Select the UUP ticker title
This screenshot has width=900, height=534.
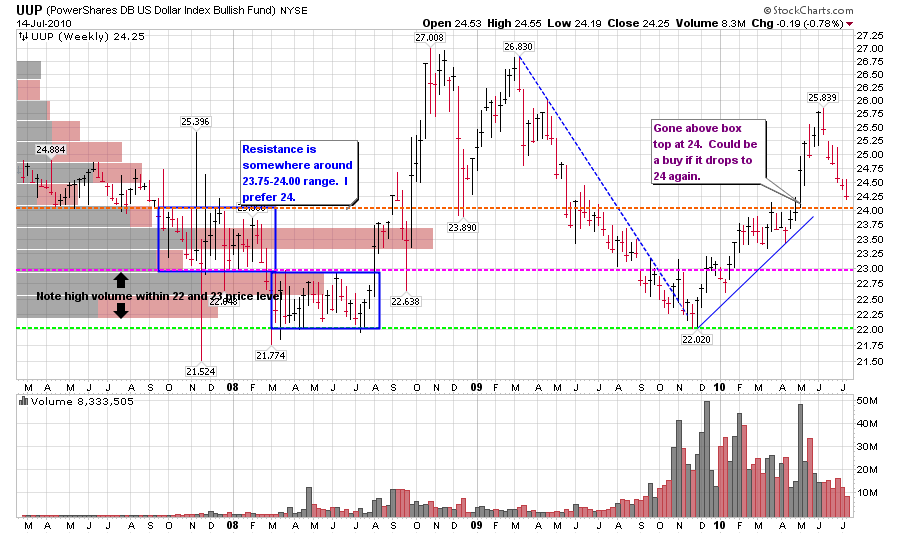coord(28,10)
